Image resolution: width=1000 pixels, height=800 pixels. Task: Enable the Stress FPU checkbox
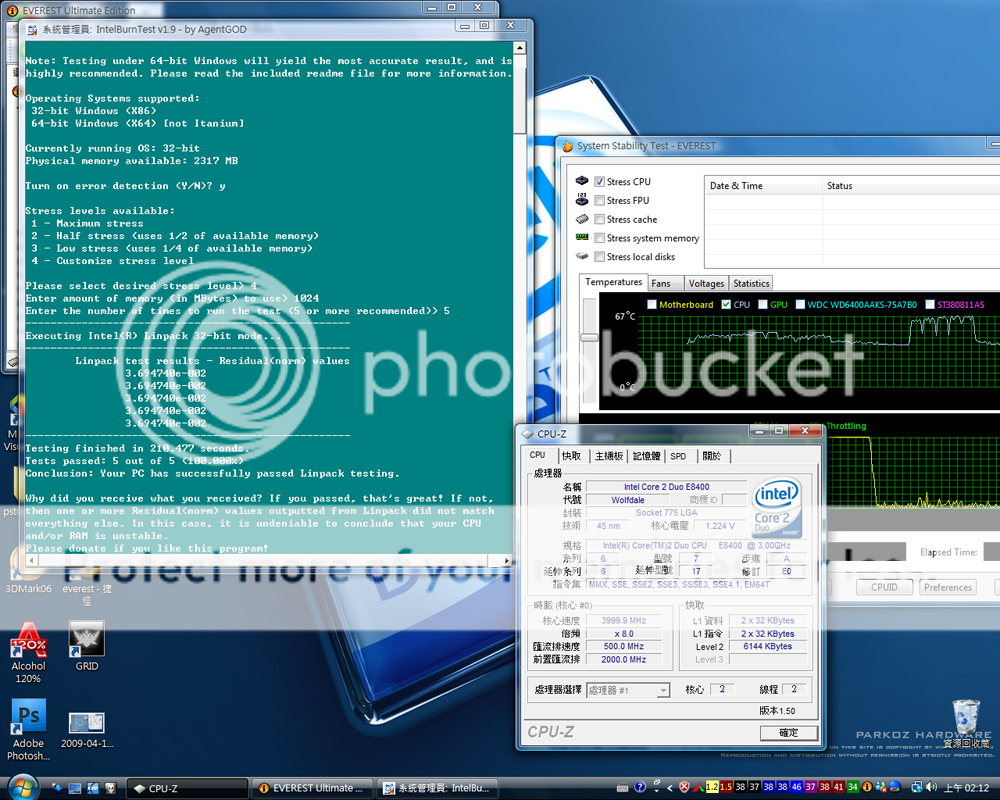(599, 200)
